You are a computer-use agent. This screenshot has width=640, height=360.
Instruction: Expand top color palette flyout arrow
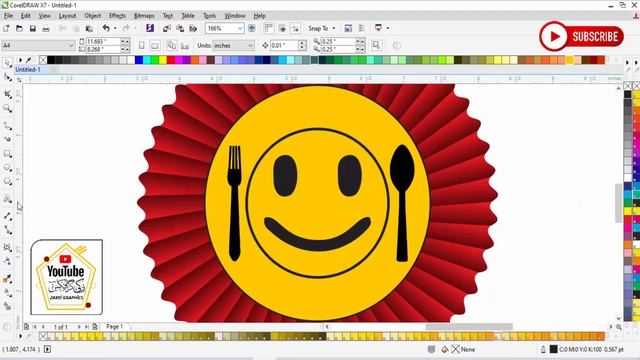20,60
